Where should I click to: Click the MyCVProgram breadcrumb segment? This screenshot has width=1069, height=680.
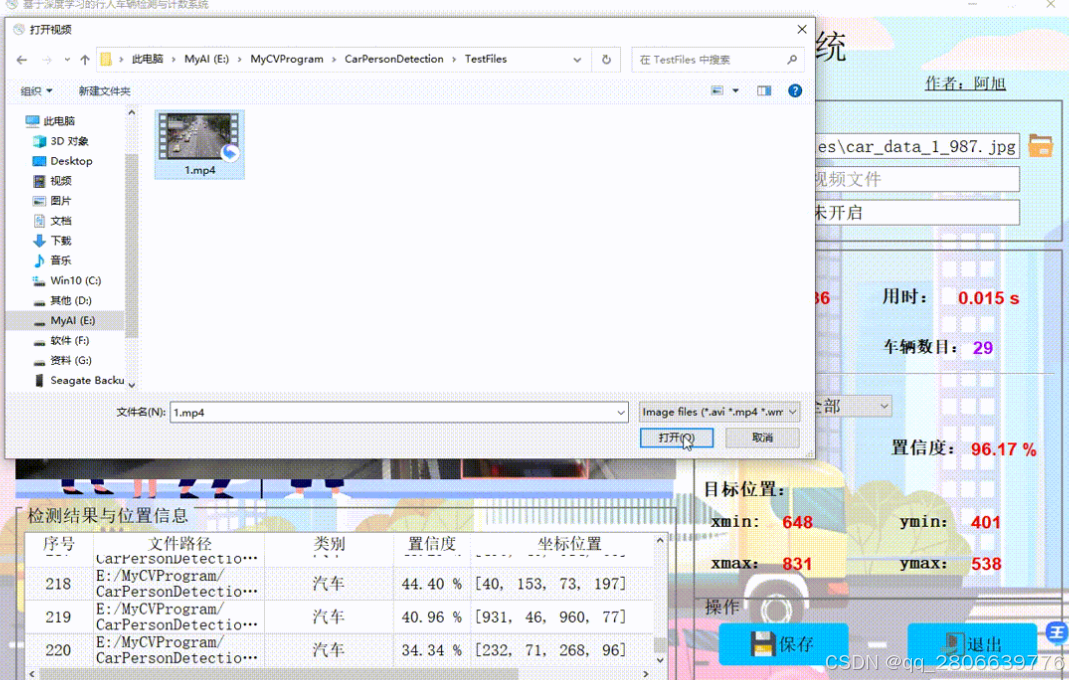click(x=287, y=59)
